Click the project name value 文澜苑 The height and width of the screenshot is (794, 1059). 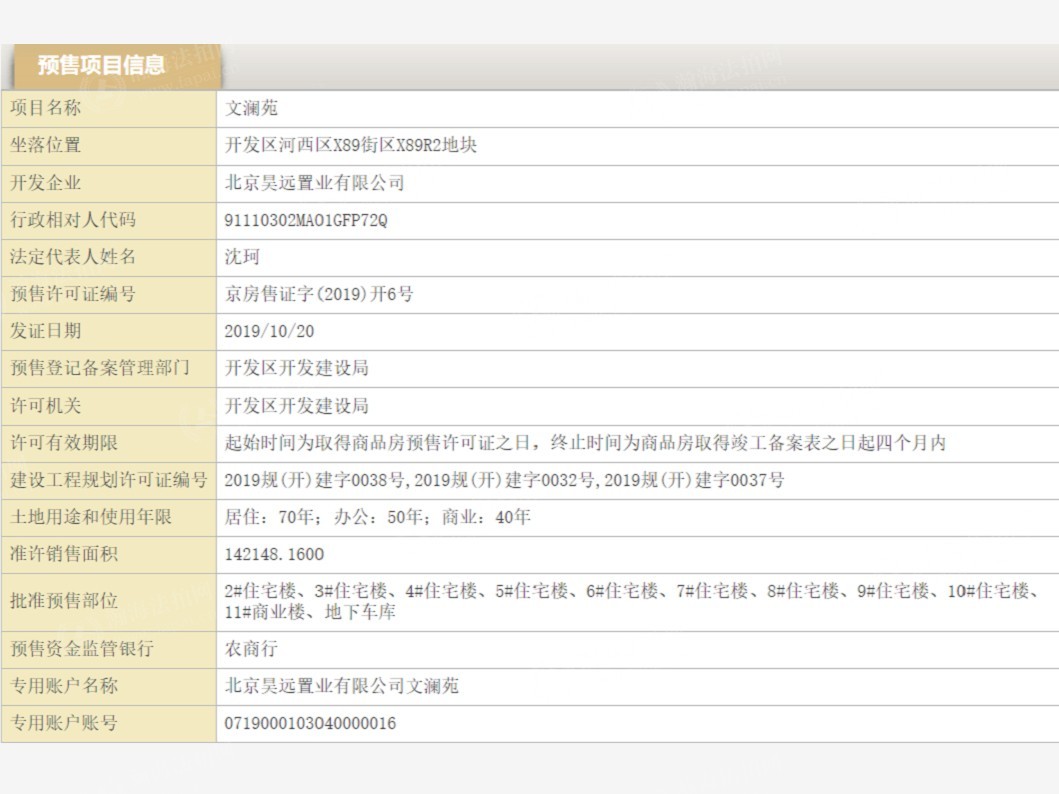click(251, 108)
